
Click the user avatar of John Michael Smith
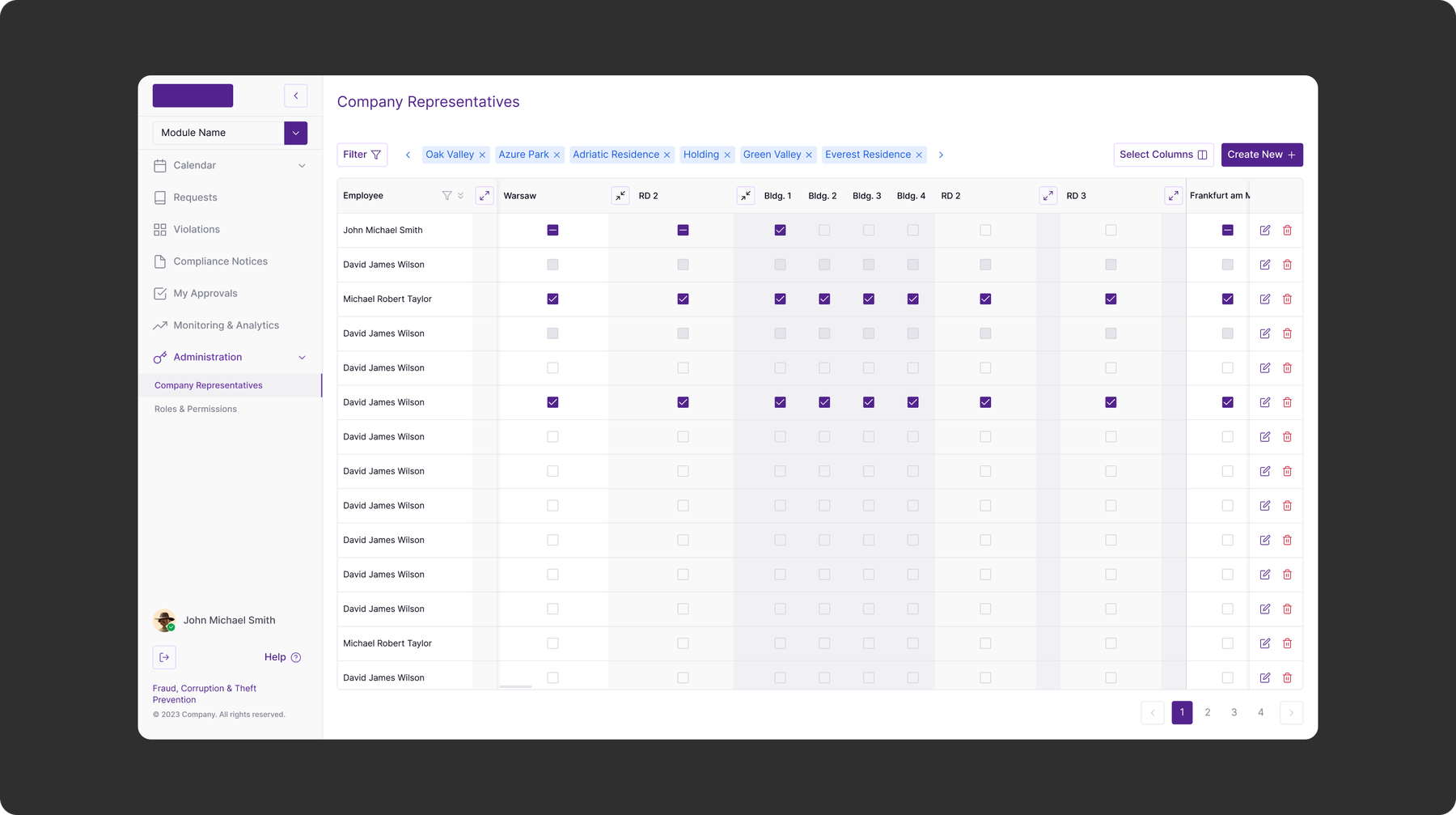pos(165,621)
